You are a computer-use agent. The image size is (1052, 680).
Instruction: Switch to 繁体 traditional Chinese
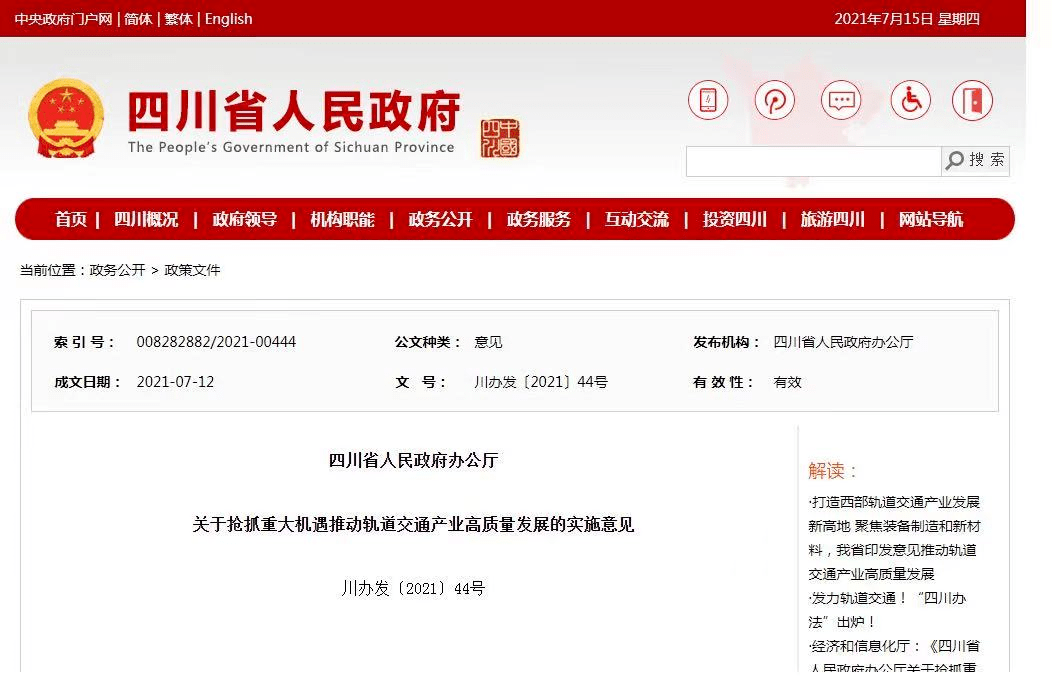pyautogui.click(x=179, y=19)
